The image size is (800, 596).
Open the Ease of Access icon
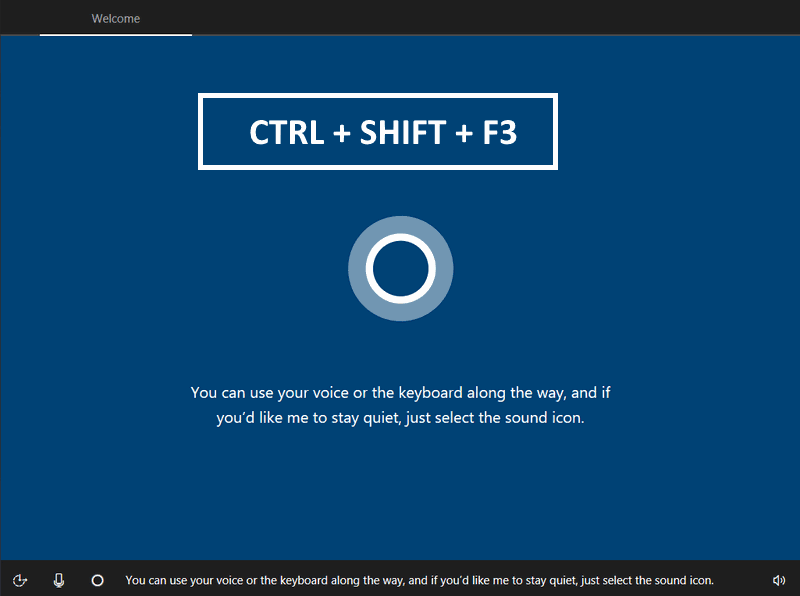pos(20,580)
